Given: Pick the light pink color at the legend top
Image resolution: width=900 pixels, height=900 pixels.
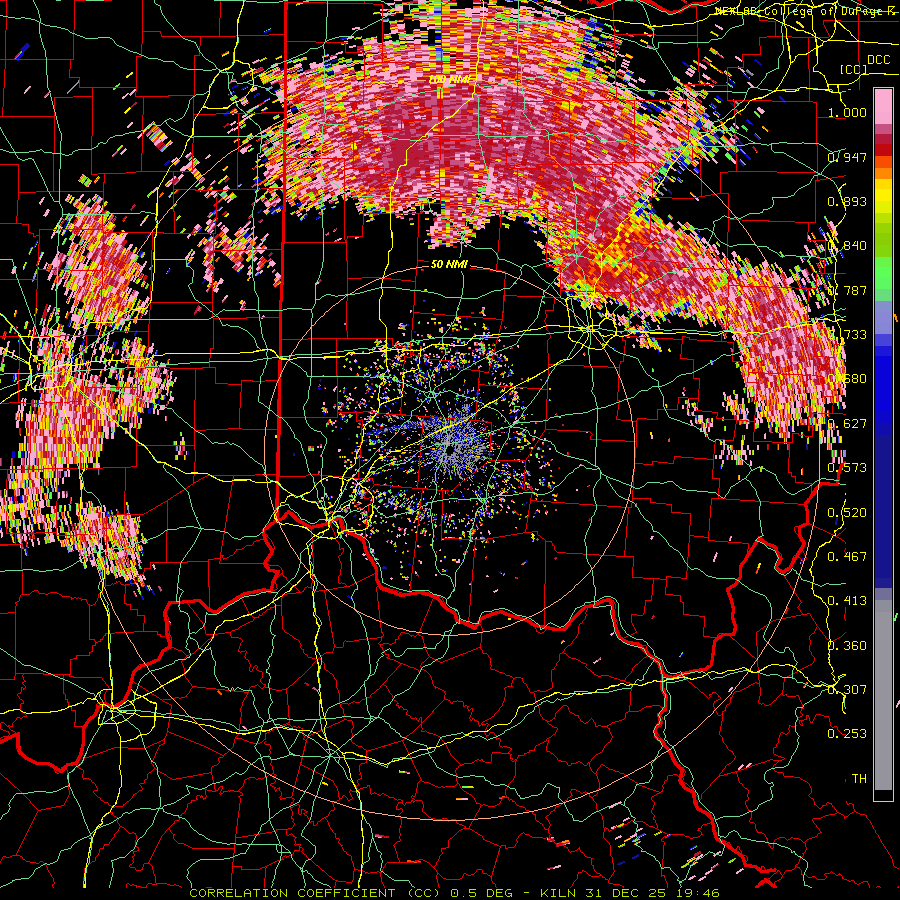Looking at the screenshot, I should (x=883, y=106).
